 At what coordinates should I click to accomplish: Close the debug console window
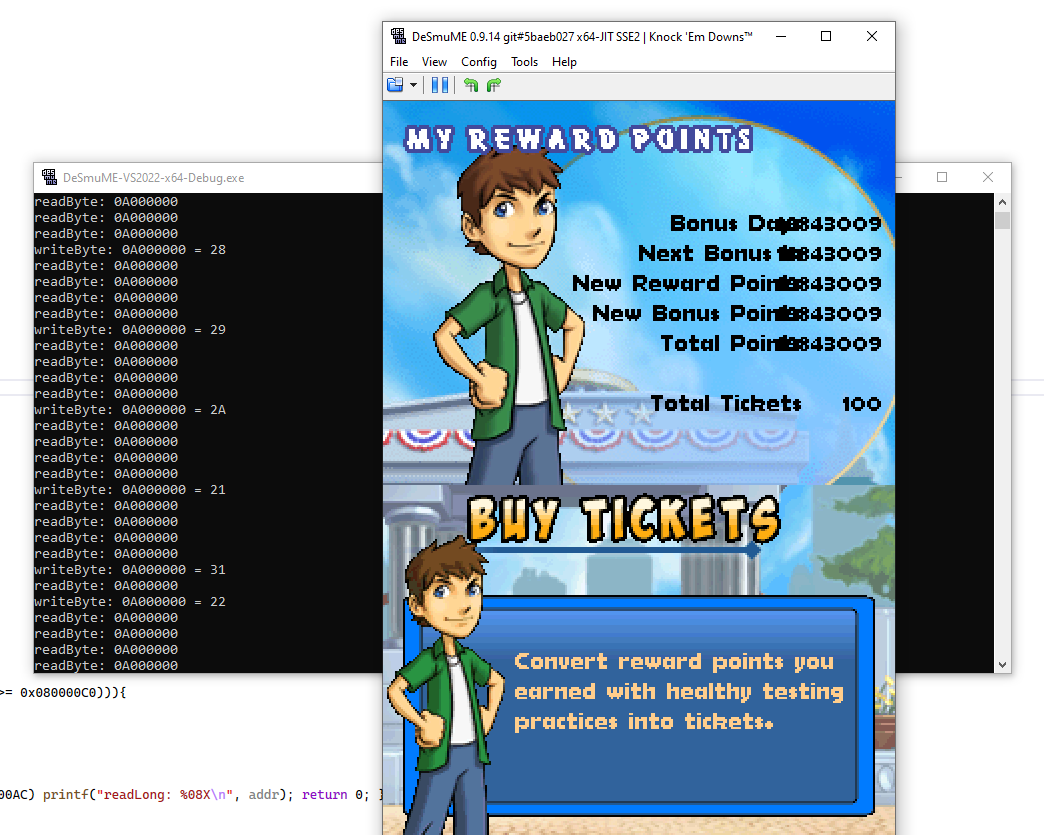[x=988, y=177]
